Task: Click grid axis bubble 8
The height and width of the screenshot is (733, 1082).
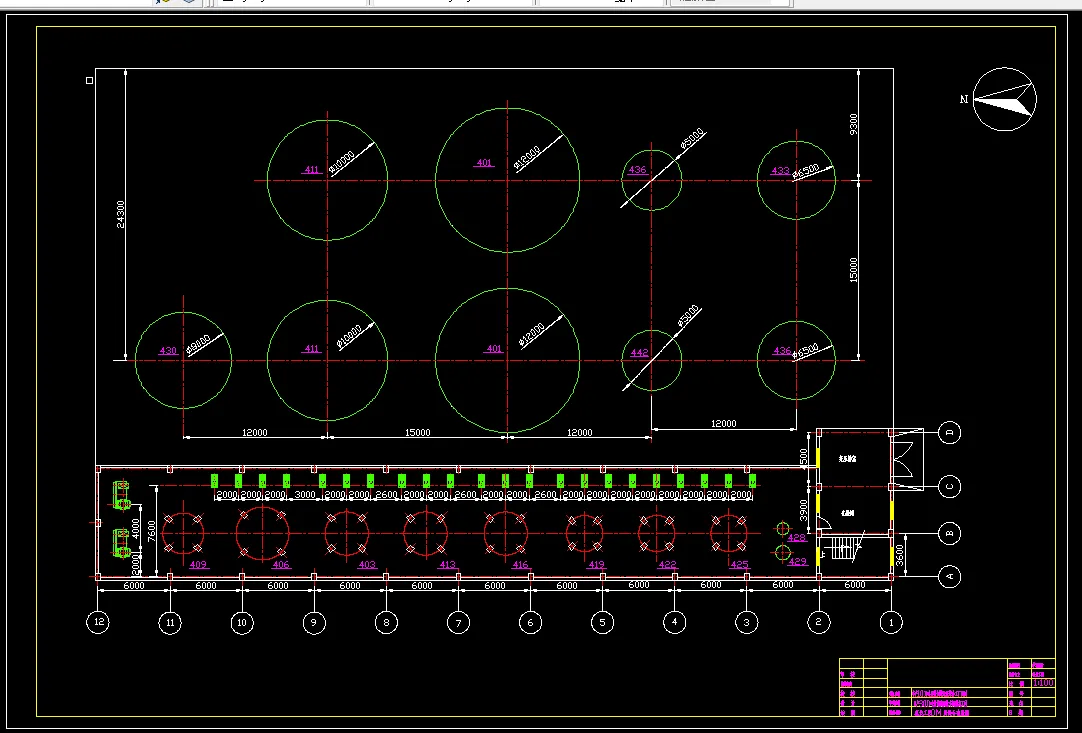Action: (386, 623)
